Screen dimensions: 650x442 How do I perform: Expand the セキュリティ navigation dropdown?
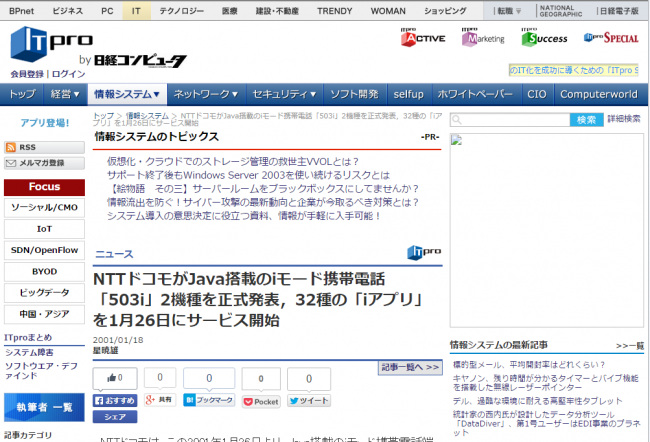pyautogui.click(x=284, y=94)
